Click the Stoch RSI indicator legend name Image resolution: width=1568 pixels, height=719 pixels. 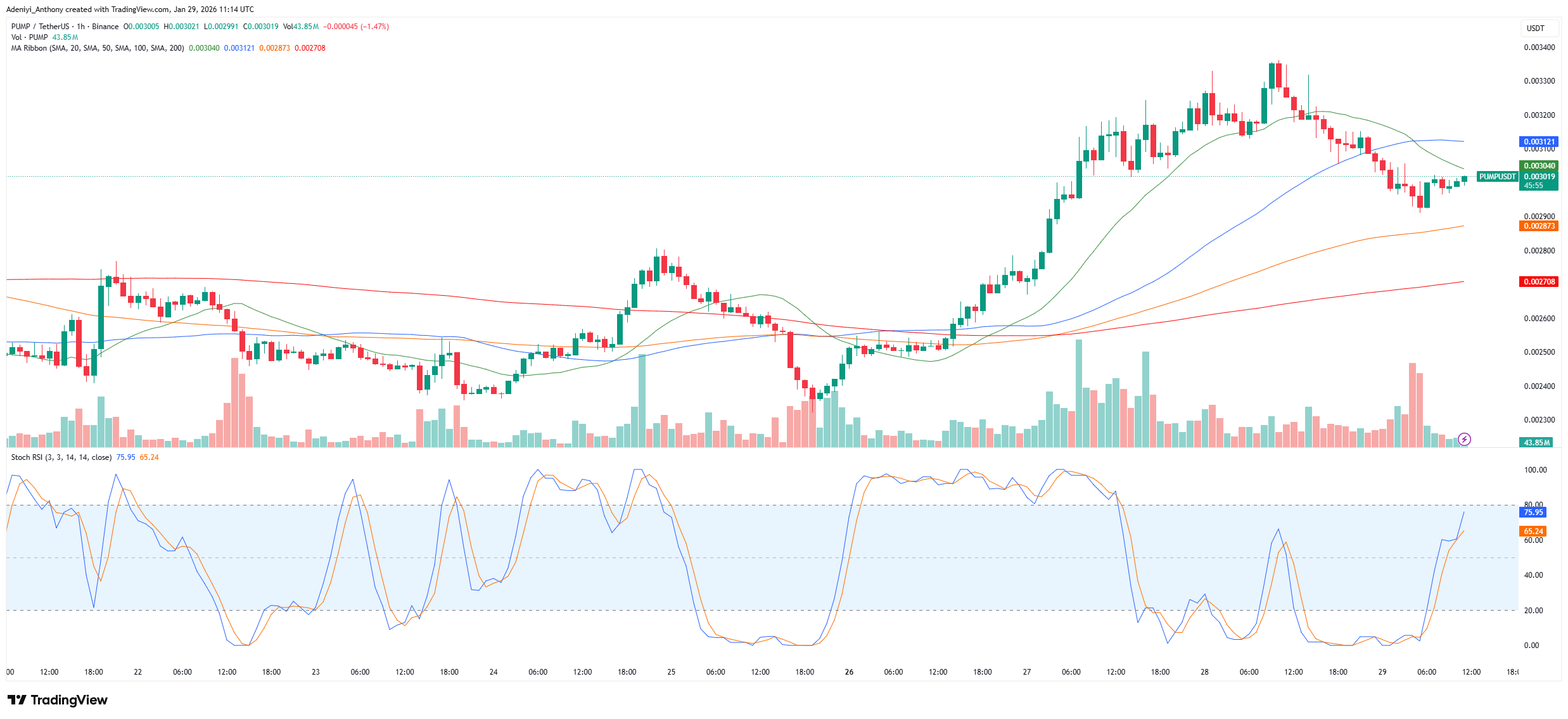tap(61, 457)
